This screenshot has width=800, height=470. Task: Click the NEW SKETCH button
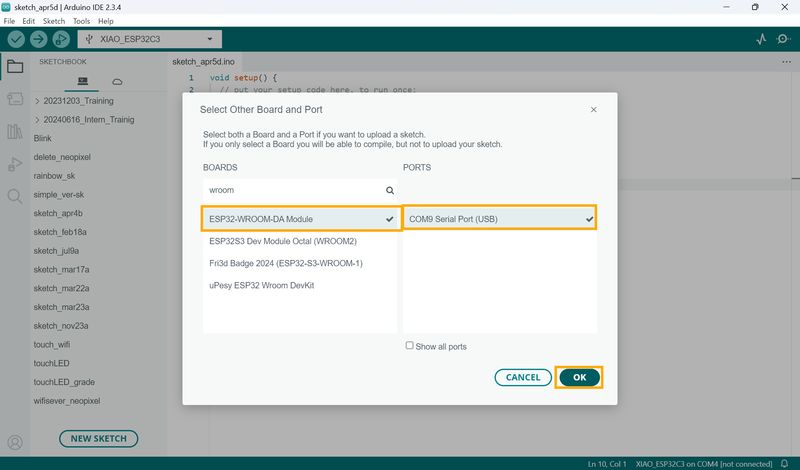[x=98, y=438]
